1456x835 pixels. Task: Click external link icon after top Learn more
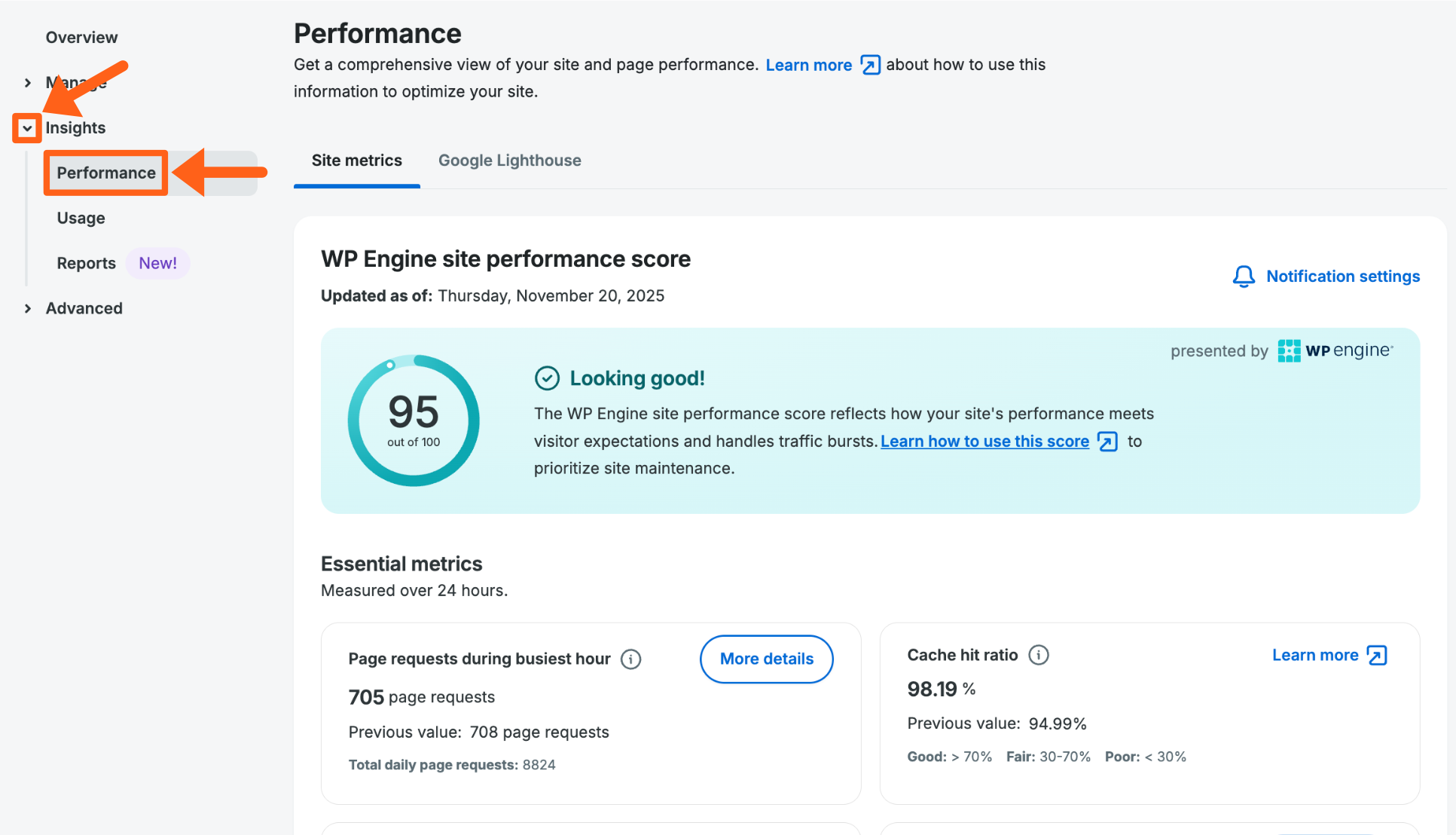pyautogui.click(x=870, y=66)
